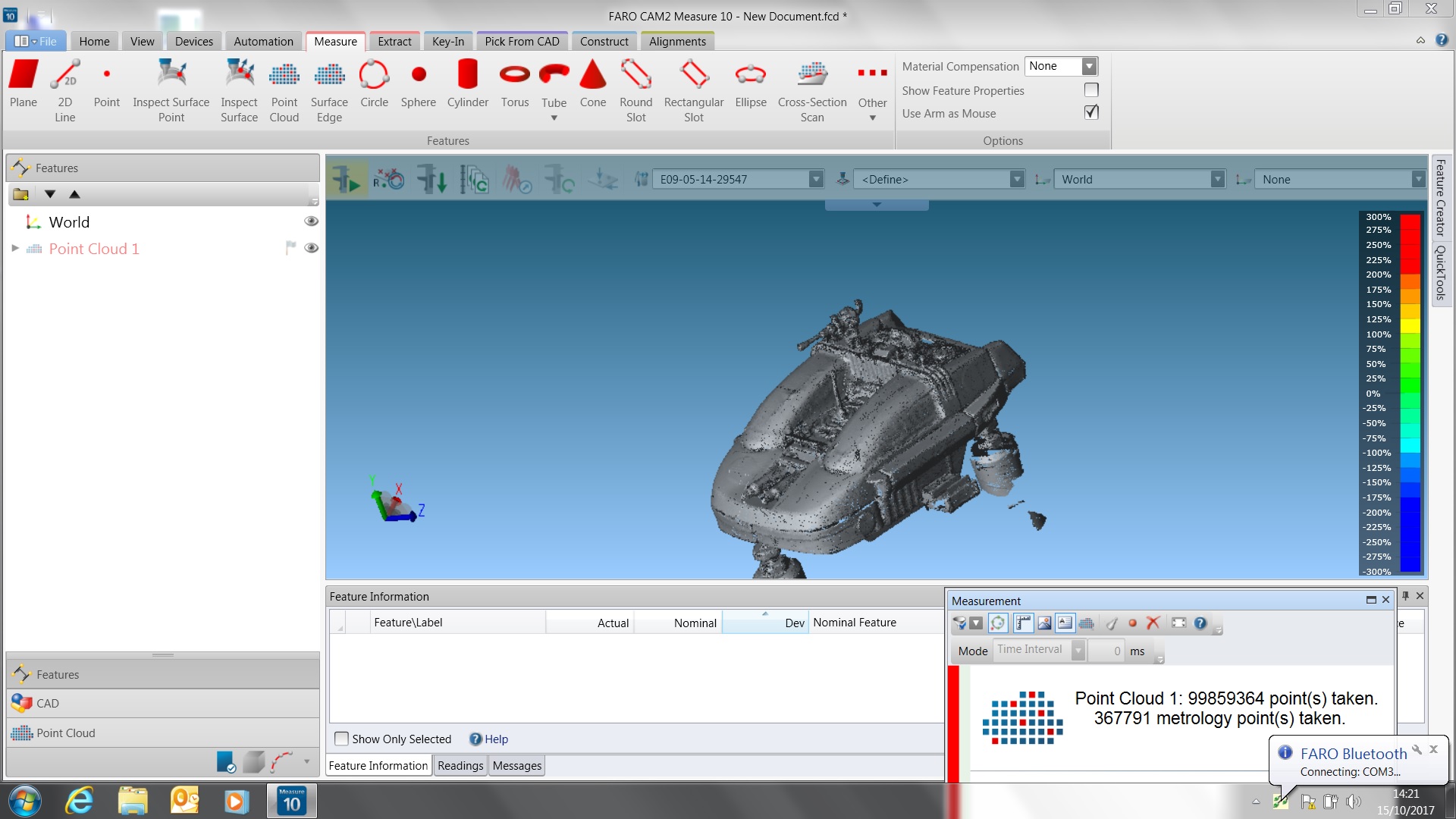Measure a Round Slot

click(636, 91)
